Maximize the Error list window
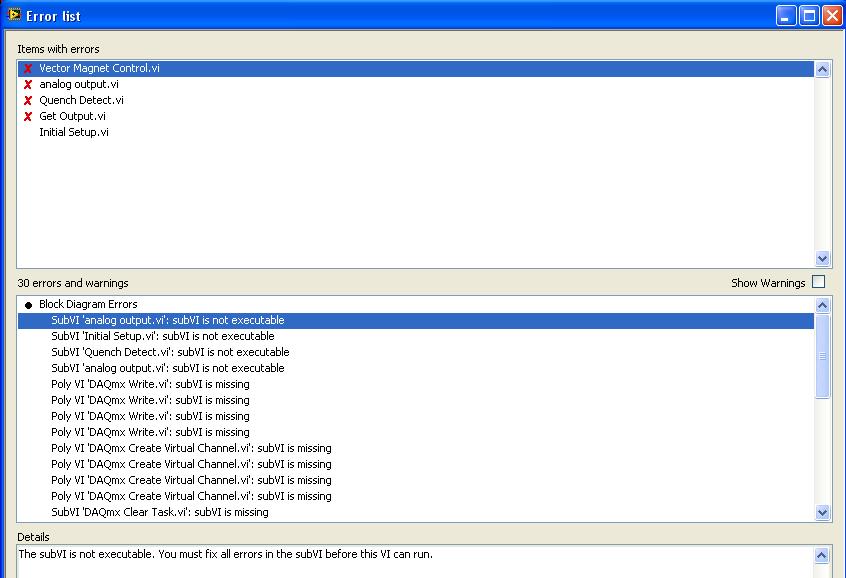Screen dimensions: 846x578 click(809, 16)
